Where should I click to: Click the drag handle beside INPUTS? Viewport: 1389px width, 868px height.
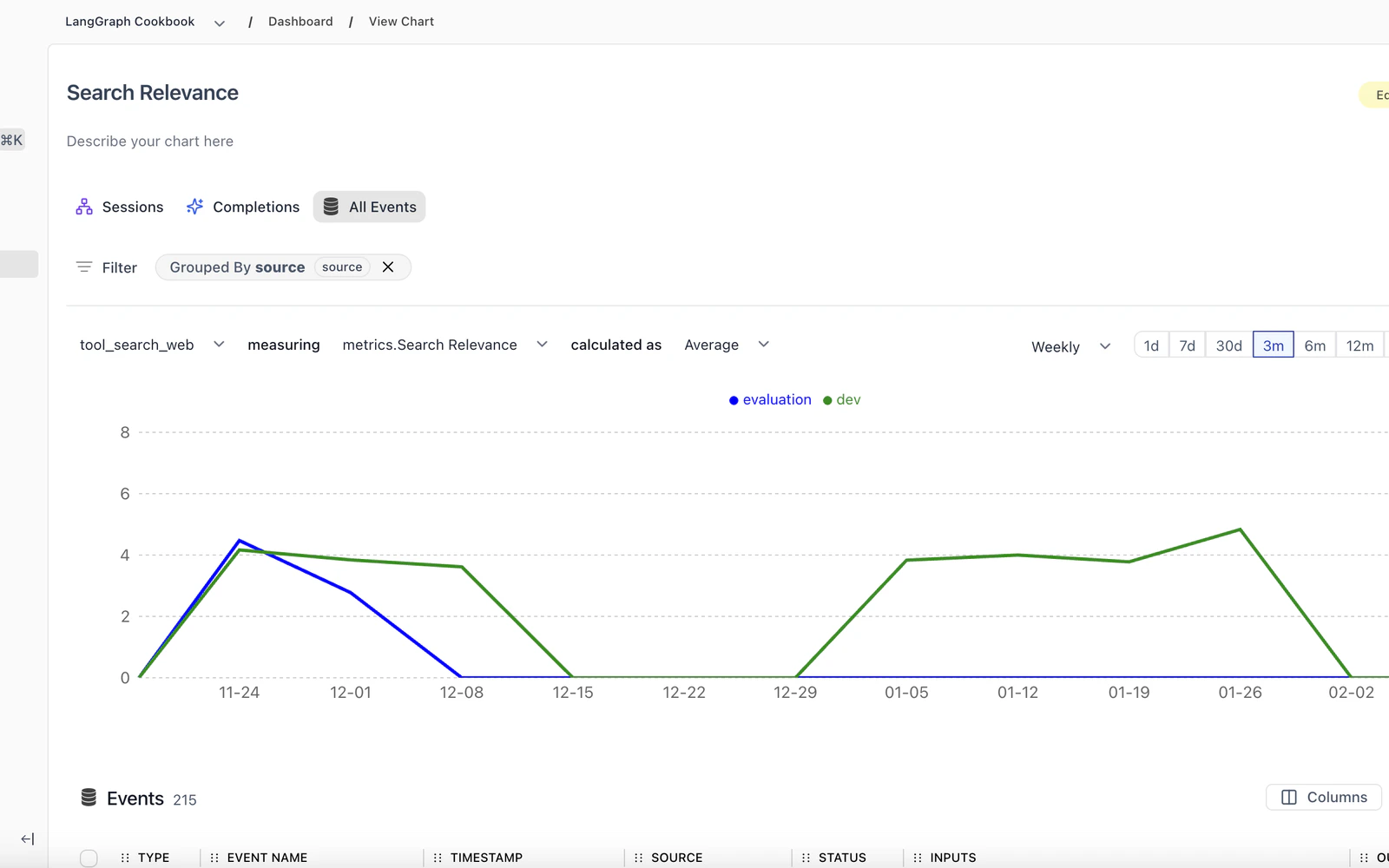[x=918, y=858]
